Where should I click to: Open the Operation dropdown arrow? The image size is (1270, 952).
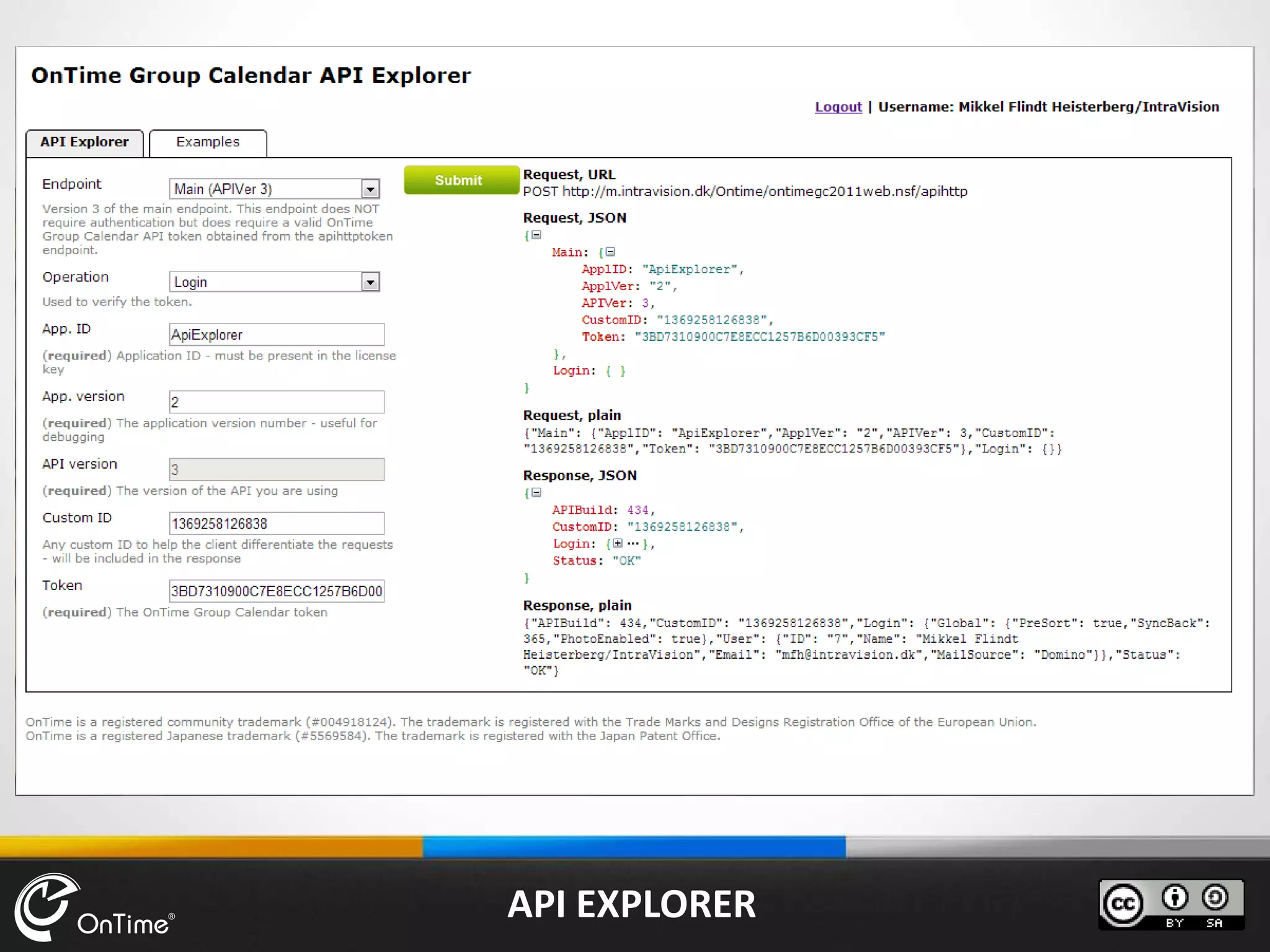click(370, 282)
